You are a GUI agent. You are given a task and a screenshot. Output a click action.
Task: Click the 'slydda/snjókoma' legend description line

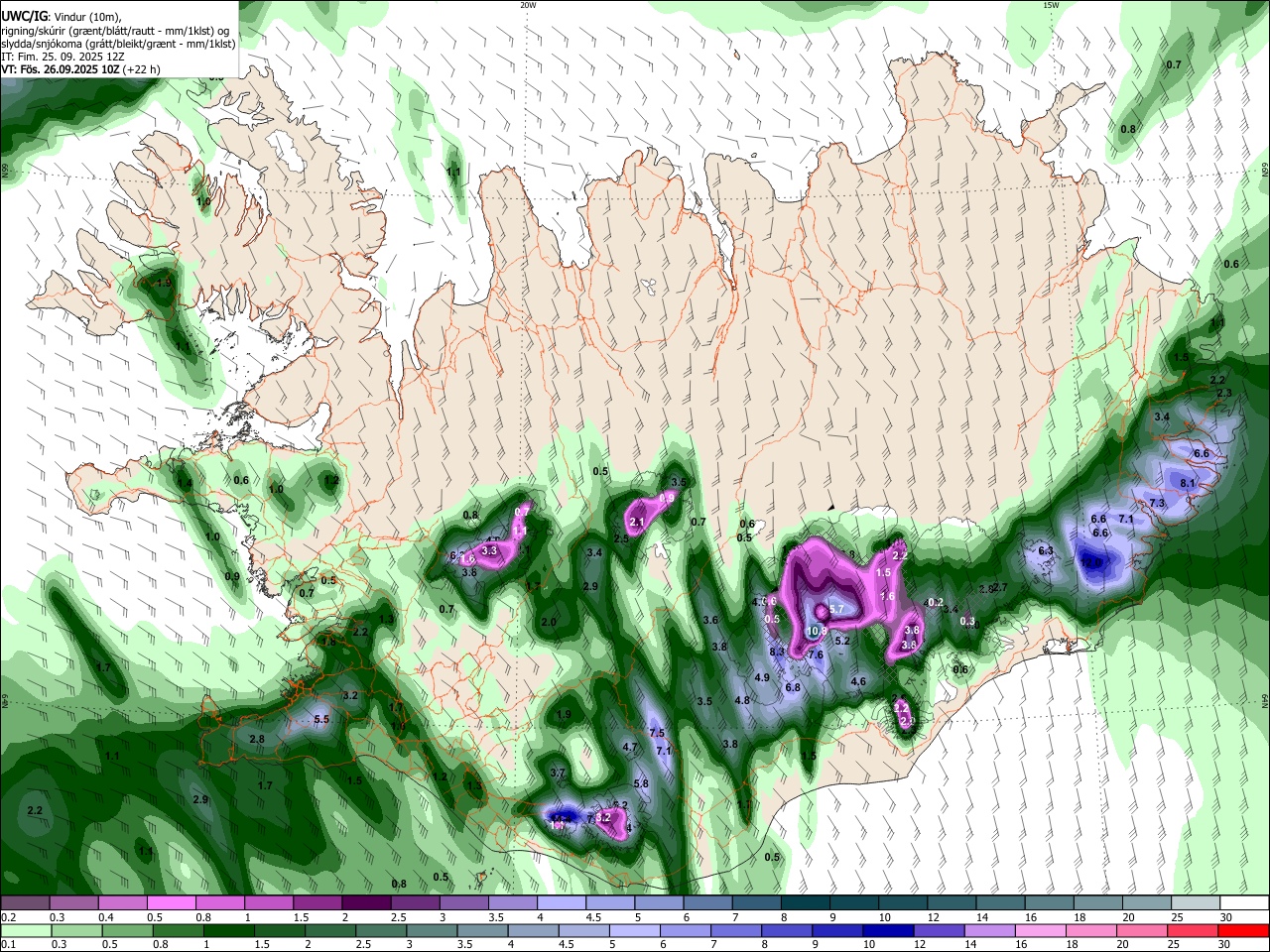coord(118,45)
